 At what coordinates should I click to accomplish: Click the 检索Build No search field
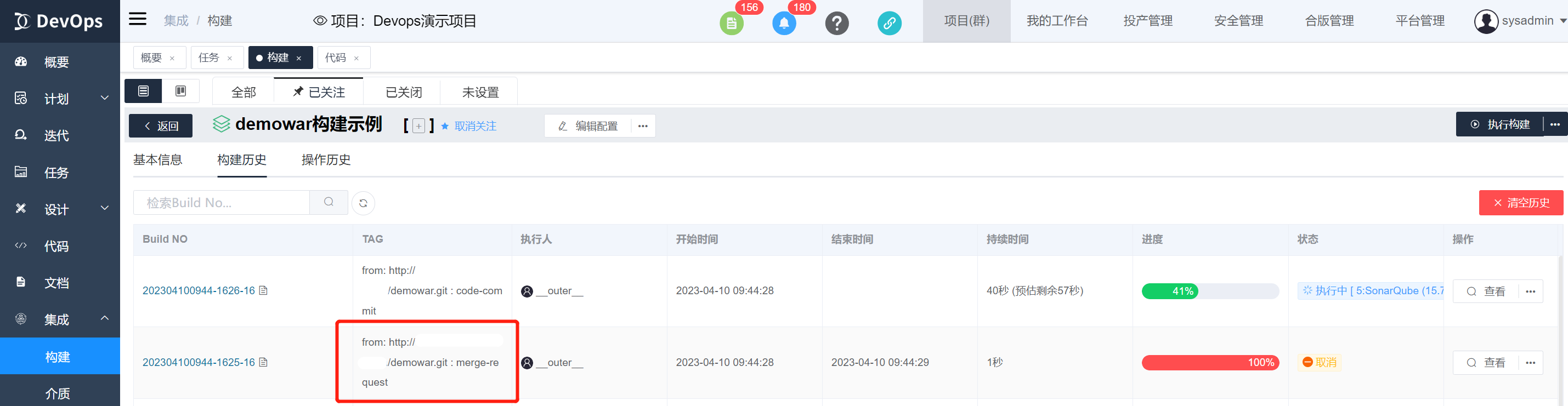coord(222,203)
